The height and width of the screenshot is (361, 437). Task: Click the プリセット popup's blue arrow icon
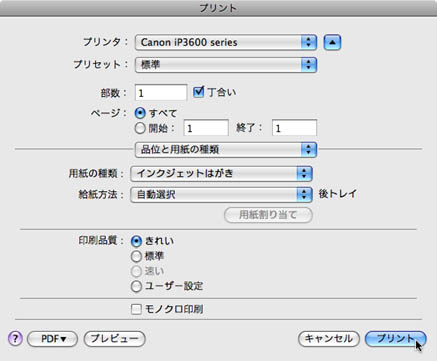point(309,65)
